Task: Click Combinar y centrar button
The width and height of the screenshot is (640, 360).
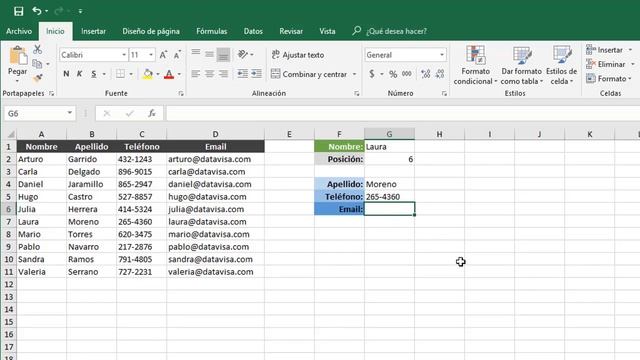Action: pyautogui.click(x=309, y=74)
